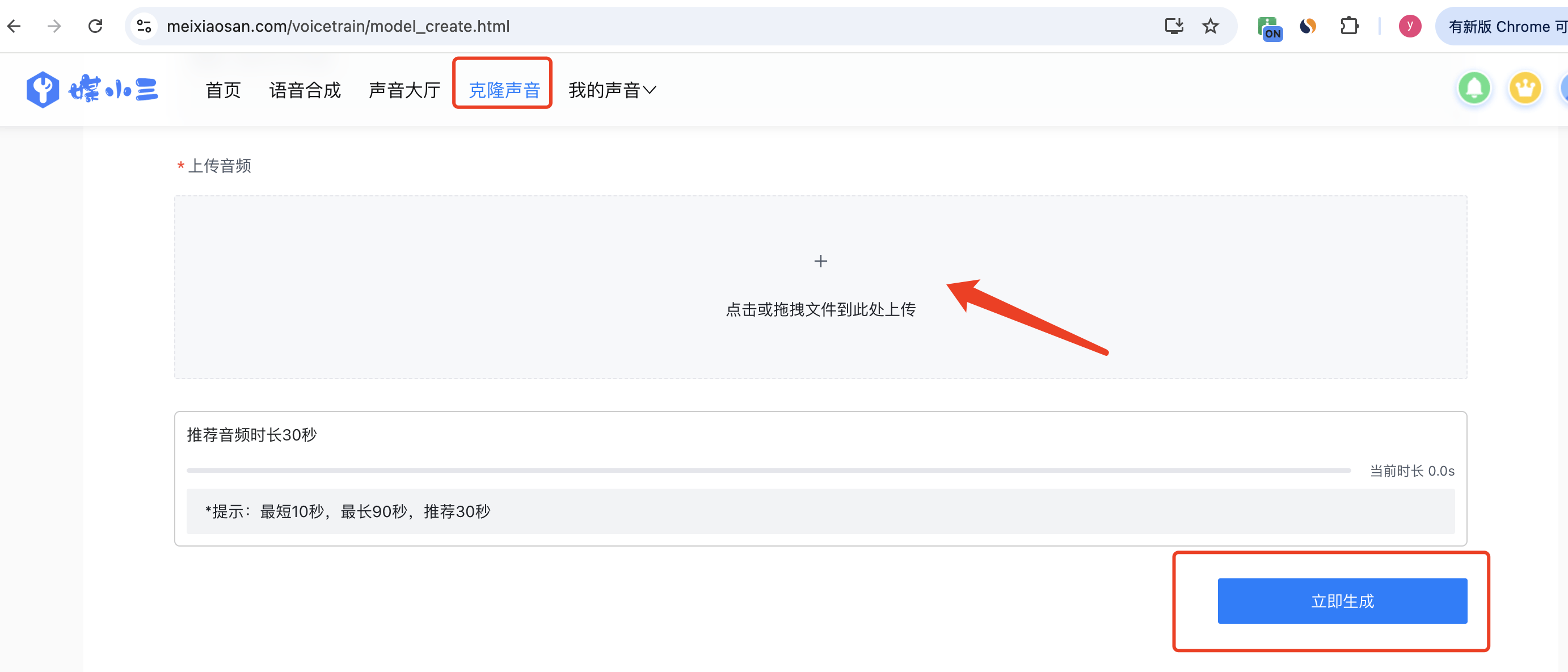The width and height of the screenshot is (1568, 672).
Task: Open 声音大厅 navigation item
Action: tap(404, 90)
